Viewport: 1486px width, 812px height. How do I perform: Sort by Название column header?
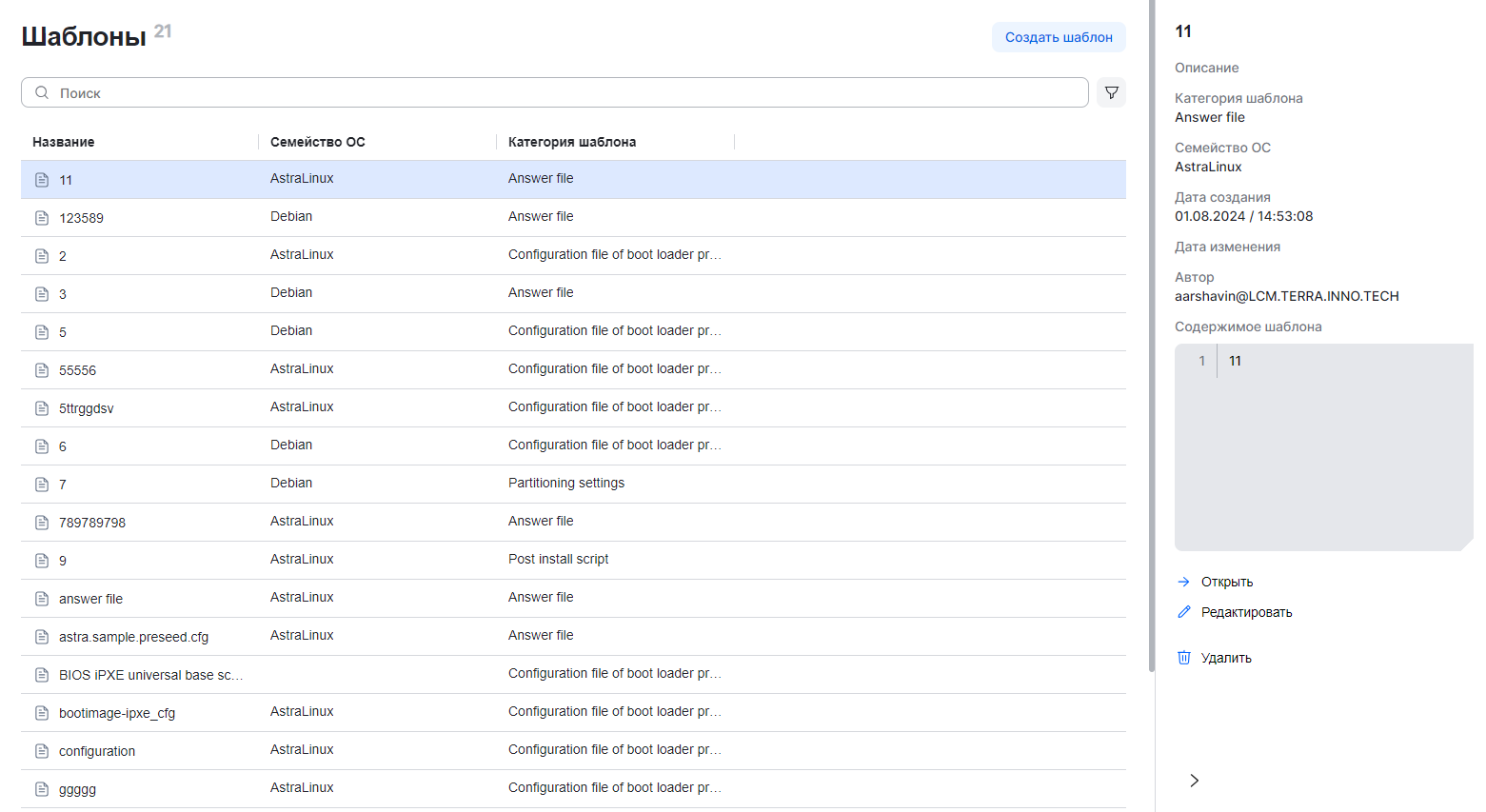(x=63, y=142)
